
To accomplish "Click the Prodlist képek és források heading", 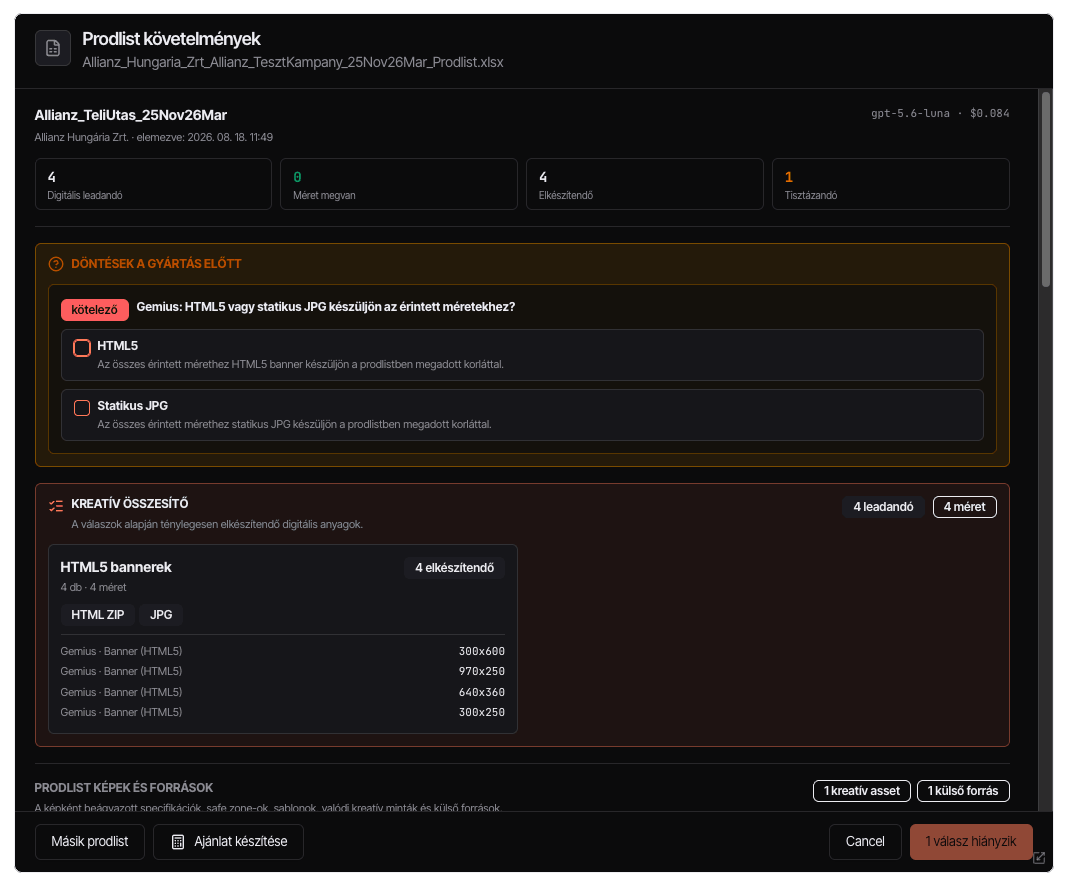I will 124,788.
